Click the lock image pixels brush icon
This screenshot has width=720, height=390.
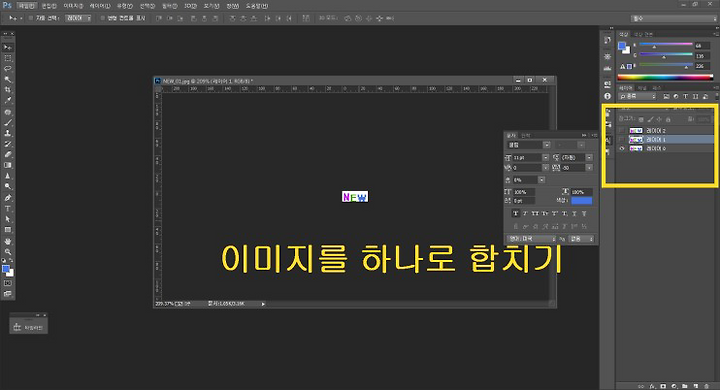650,119
